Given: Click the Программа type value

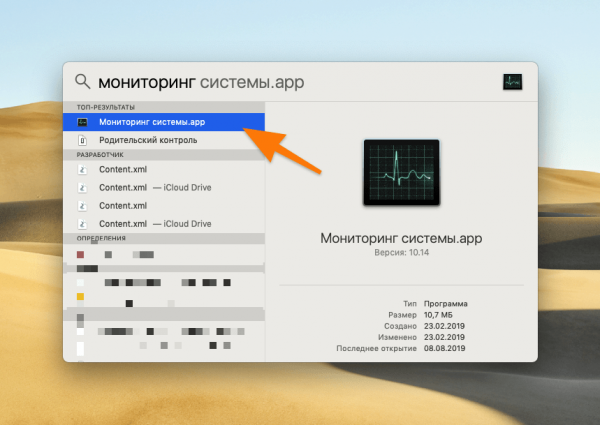Looking at the screenshot, I should click(x=445, y=304).
